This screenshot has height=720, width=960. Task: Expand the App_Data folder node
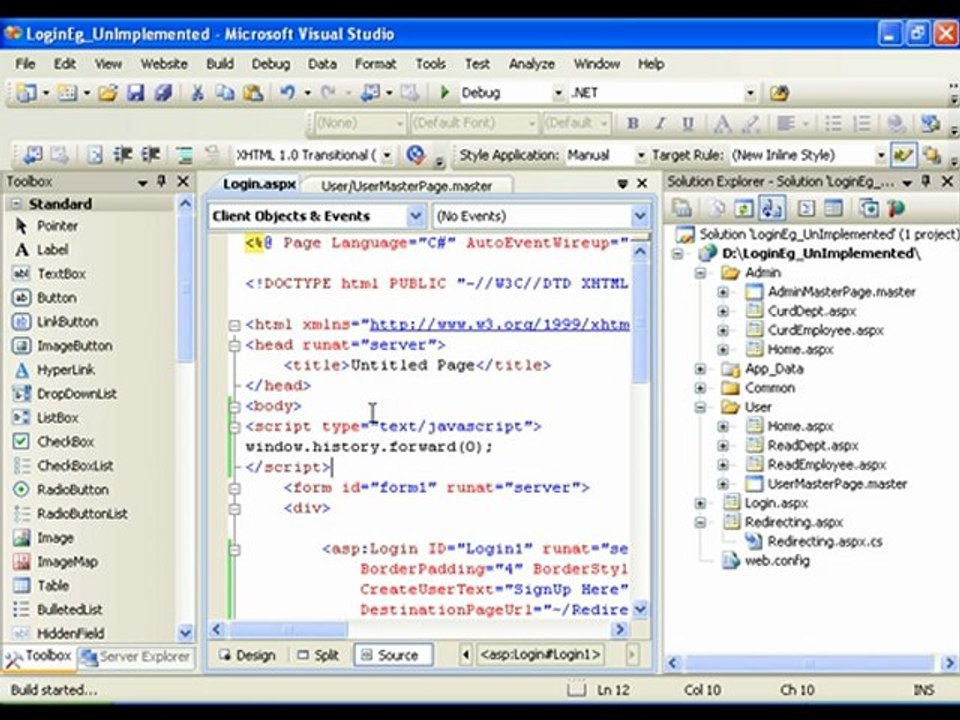coord(700,369)
